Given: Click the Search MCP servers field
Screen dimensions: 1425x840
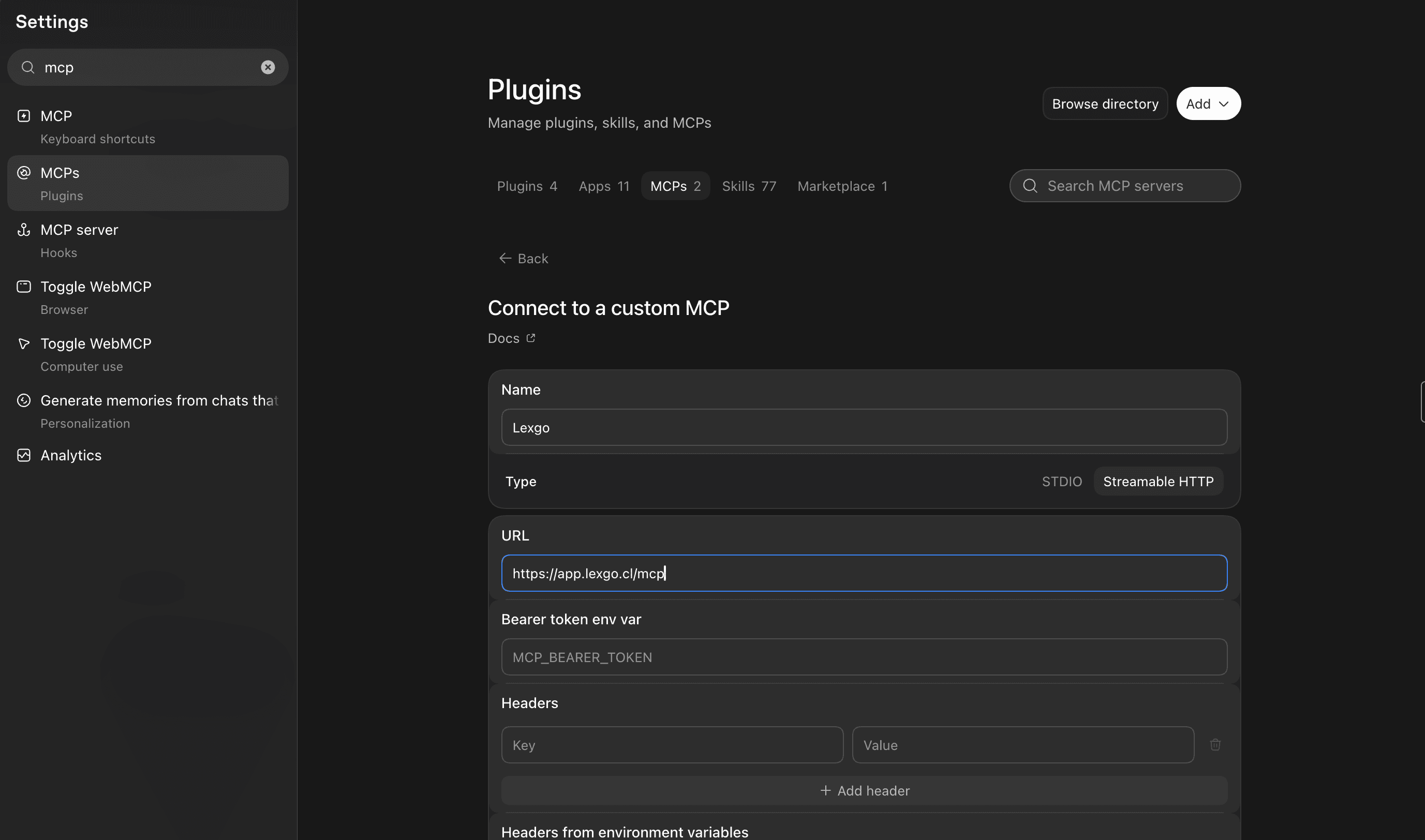Looking at the screenshot, I should 1125,186.
